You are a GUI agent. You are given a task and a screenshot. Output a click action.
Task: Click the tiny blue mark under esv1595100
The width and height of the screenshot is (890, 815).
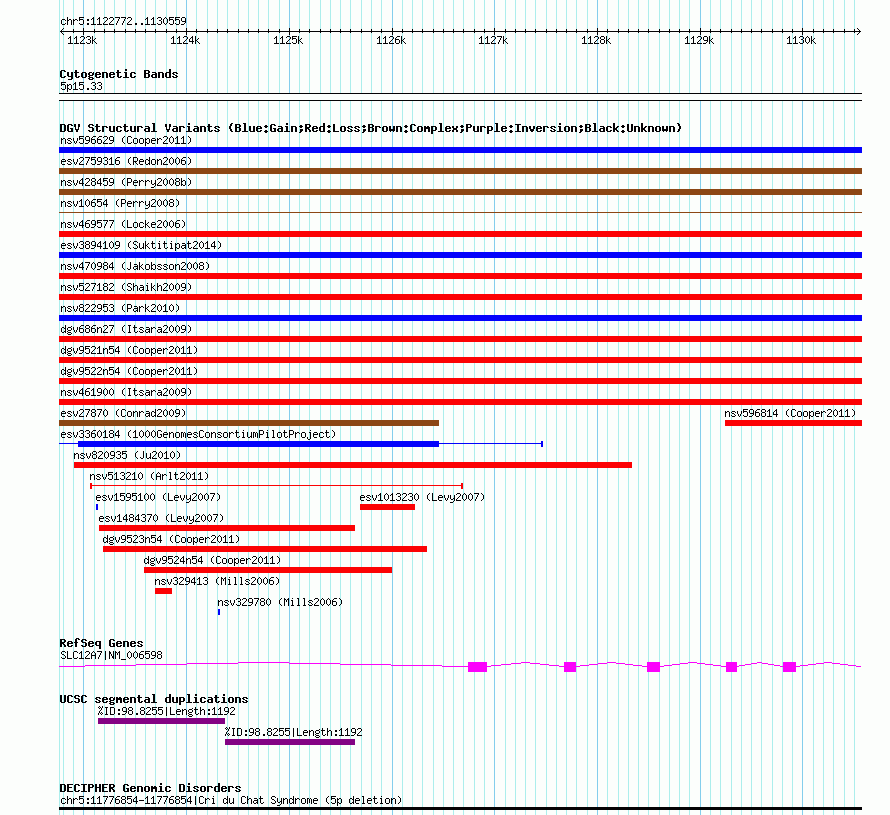coord(97,507)
